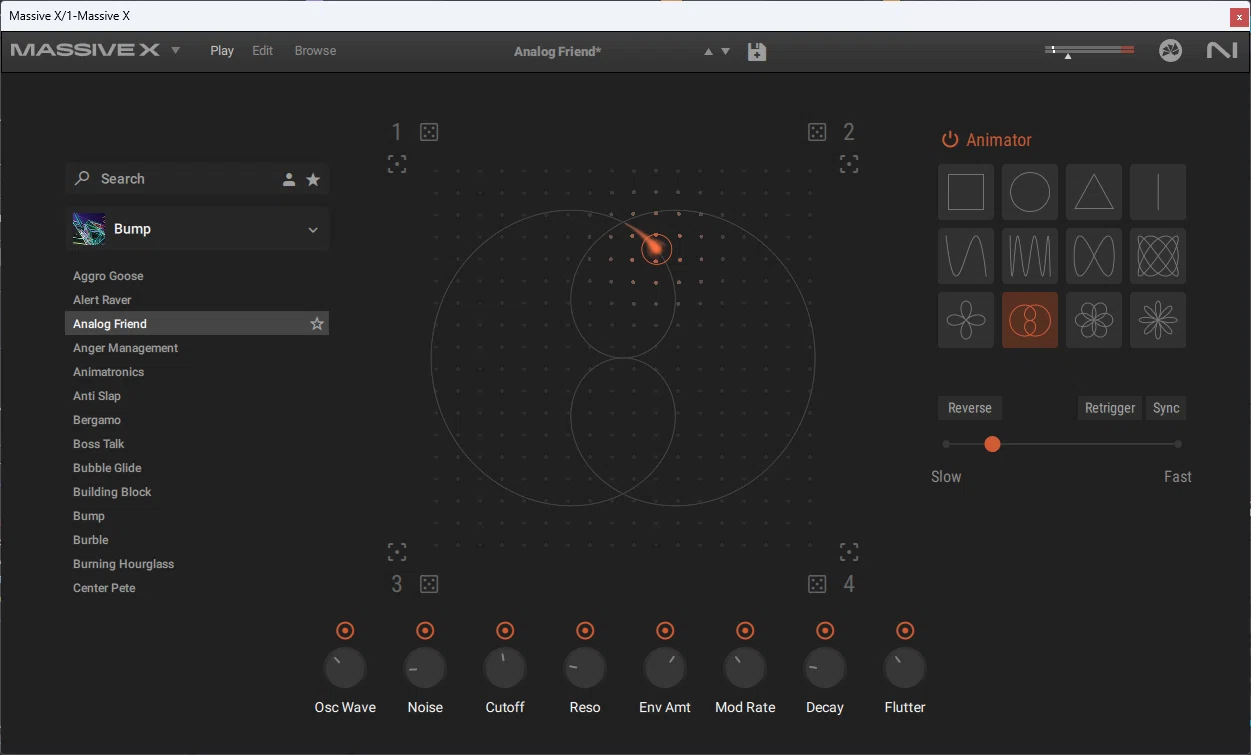Select the eight-petal star animator path
Image resolution: width=1251 pixels, height=755 pixels.
point(1158,320)
